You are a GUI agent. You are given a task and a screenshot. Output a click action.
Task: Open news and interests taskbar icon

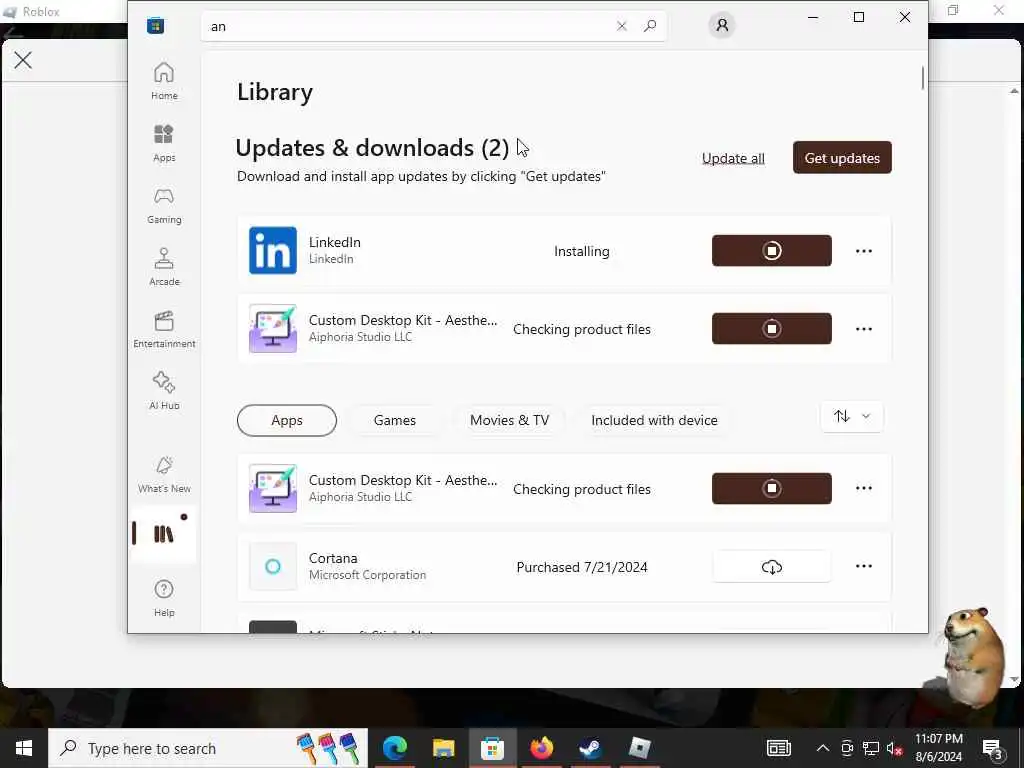(x=778, y=748)
